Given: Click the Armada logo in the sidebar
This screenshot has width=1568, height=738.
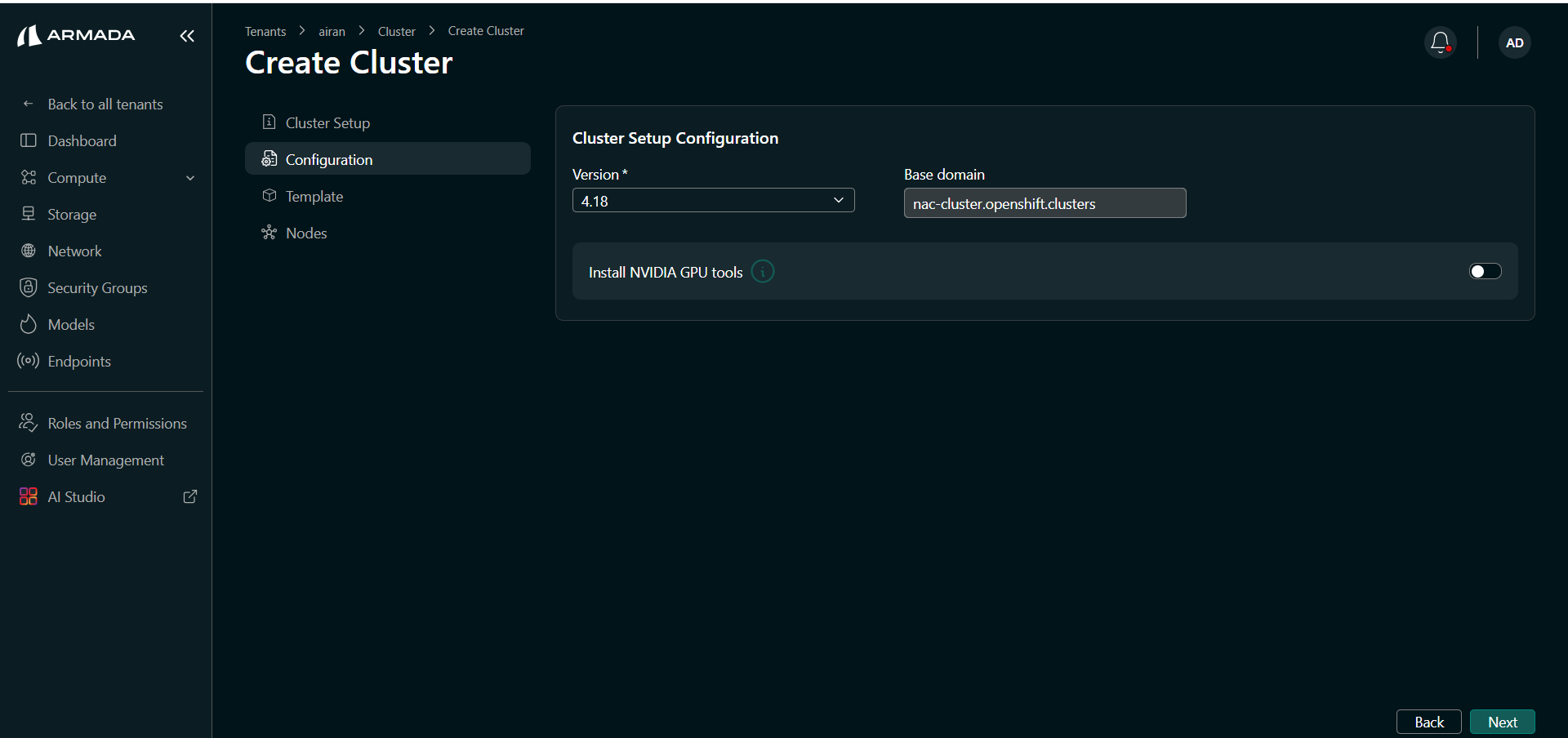Looking at the screenshot, I should coord(75,35).
